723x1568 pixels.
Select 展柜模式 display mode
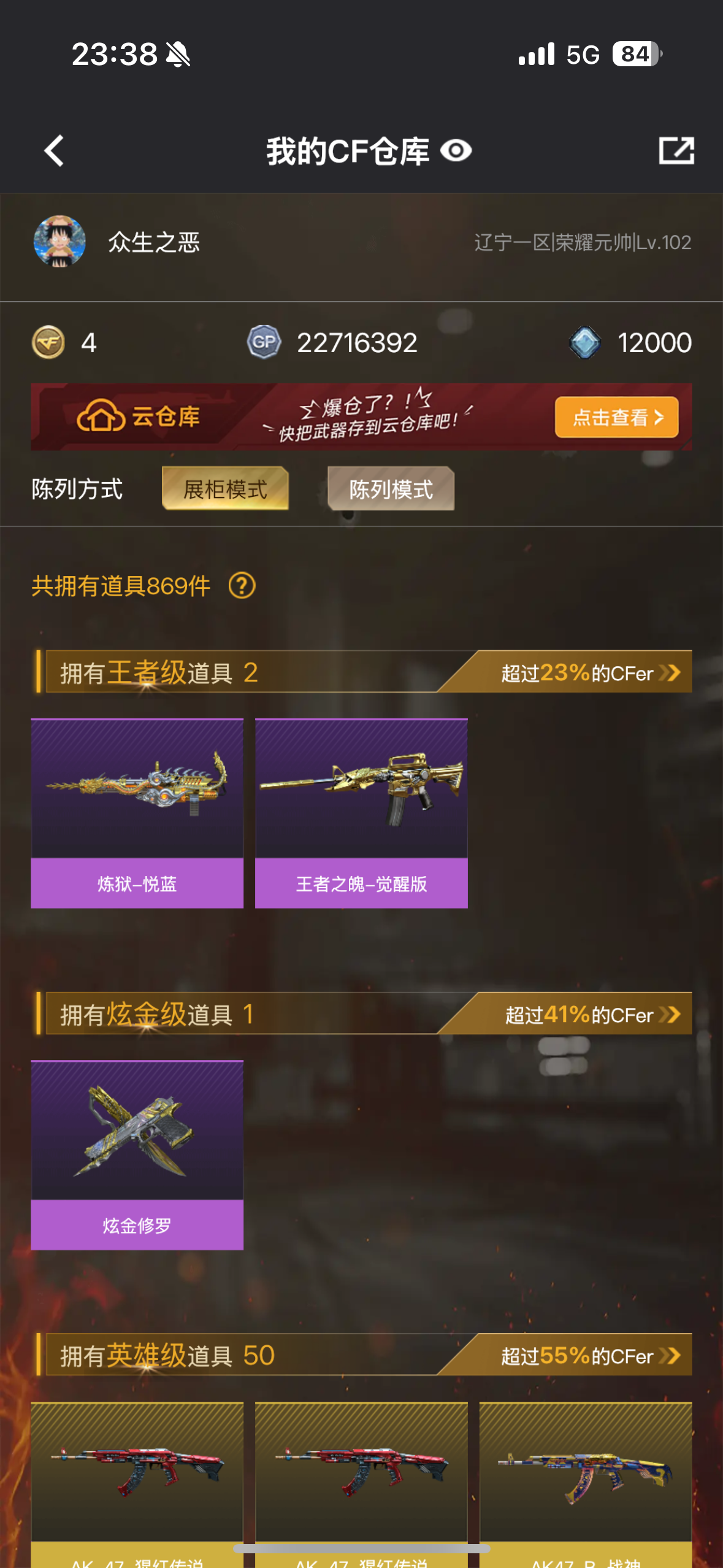[225, 489]
